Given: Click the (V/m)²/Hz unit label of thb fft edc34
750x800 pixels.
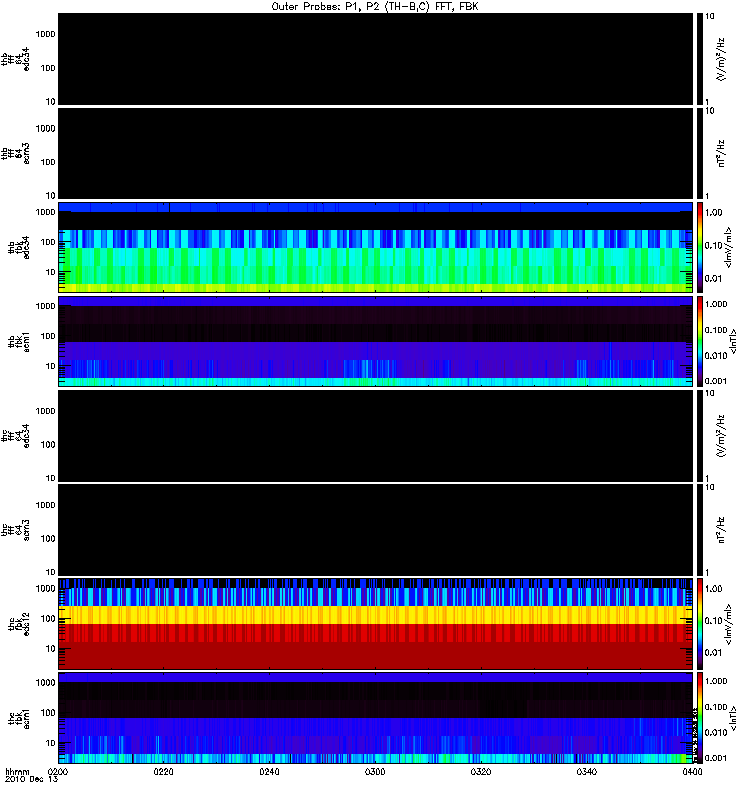Looking at the screenshot, I should click(x=720, y=59).
